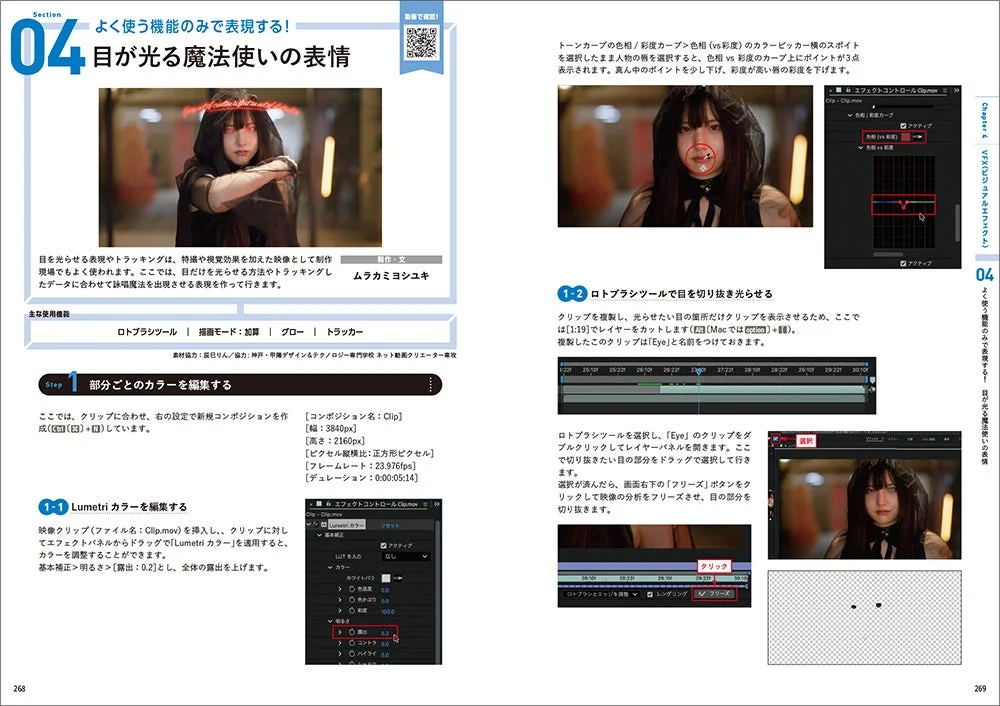
Task: Click the eyedropper next to 色相 (vs 彩度)
Action: [917, 137]
